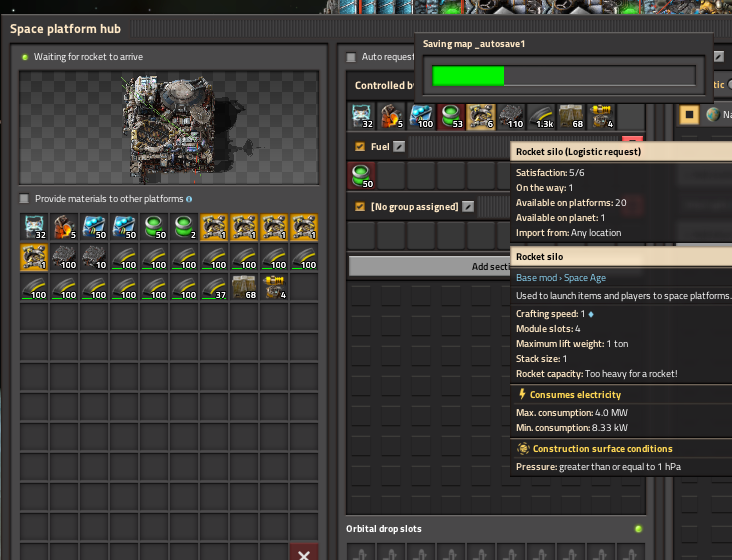The image size is (732, 560).
Task: Select the green fuel stack of 2 in hub inventory
Action: (x=184, y=227)
